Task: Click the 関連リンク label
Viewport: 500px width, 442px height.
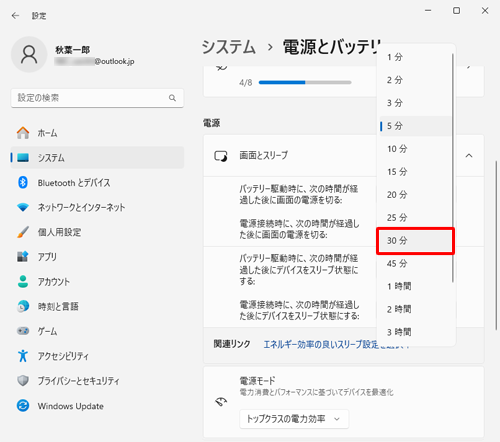Action: (232, 344)
